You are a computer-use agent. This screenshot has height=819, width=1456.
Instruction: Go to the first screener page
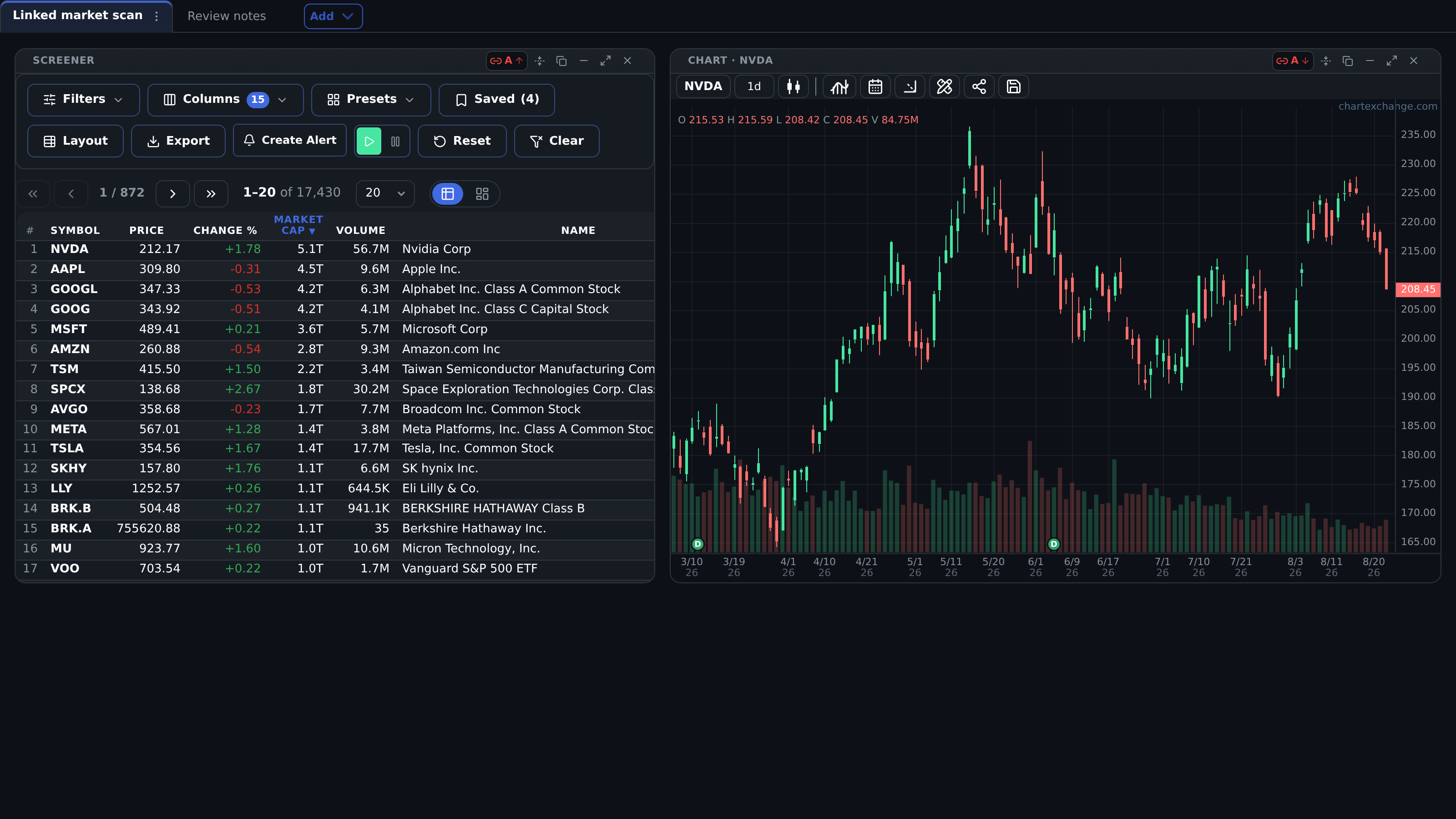(x=33, y=194)
